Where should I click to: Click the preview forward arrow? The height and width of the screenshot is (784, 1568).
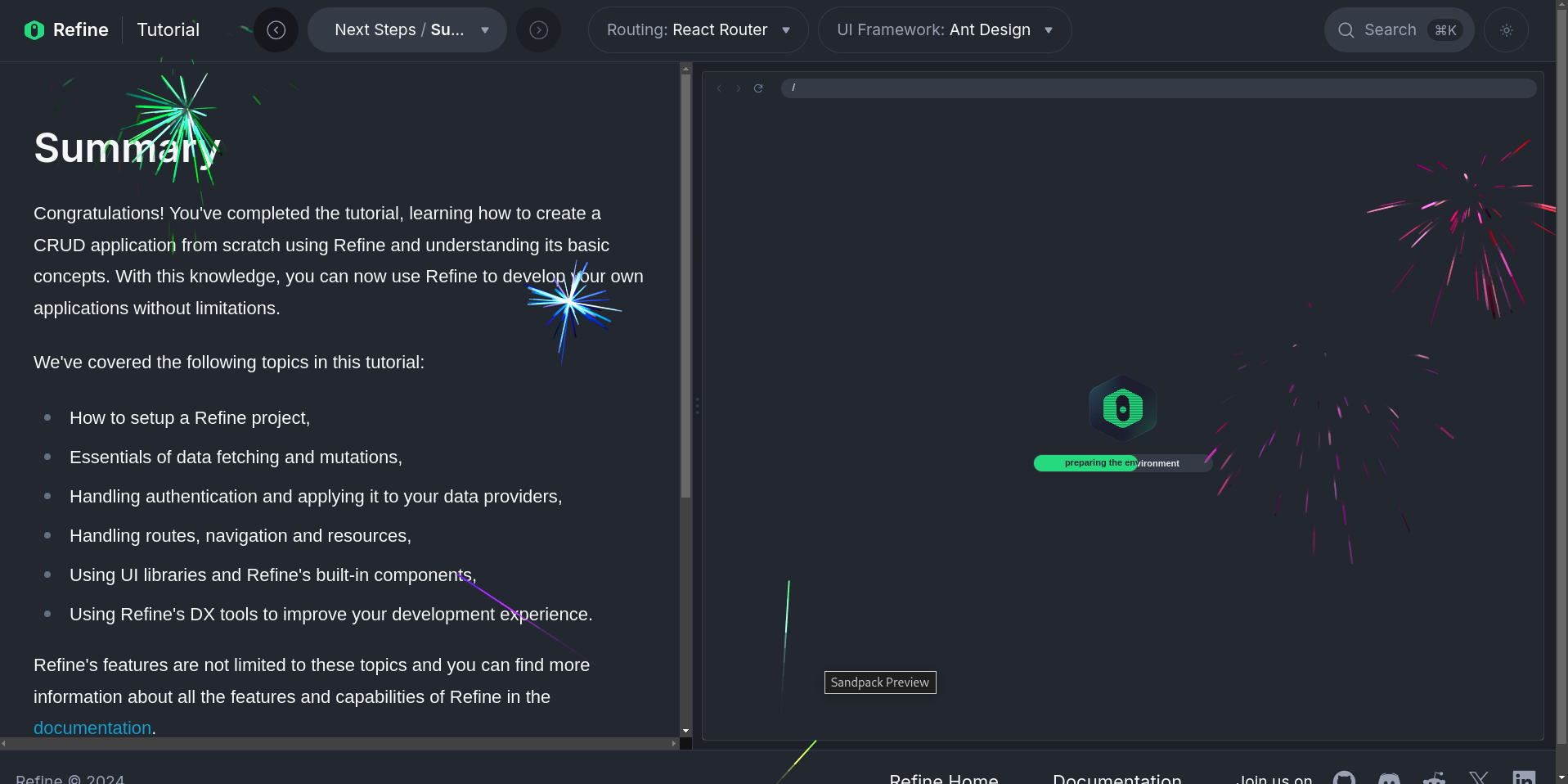pos(738,88)
